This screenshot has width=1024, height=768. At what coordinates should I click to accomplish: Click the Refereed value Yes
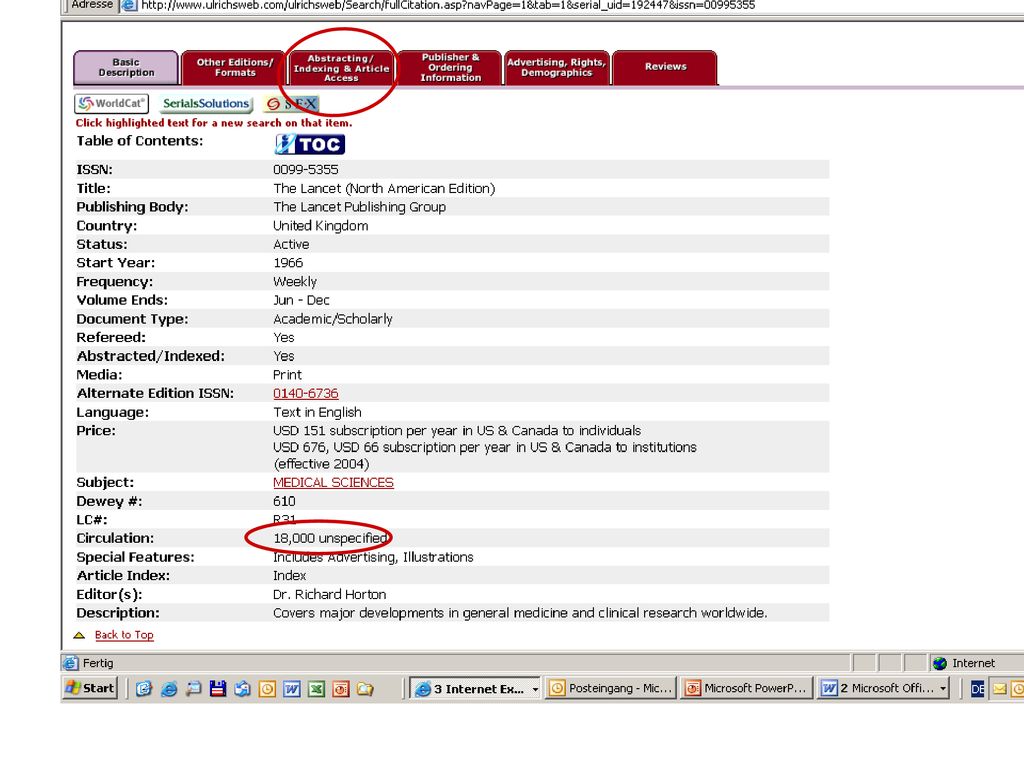(283, 338)
